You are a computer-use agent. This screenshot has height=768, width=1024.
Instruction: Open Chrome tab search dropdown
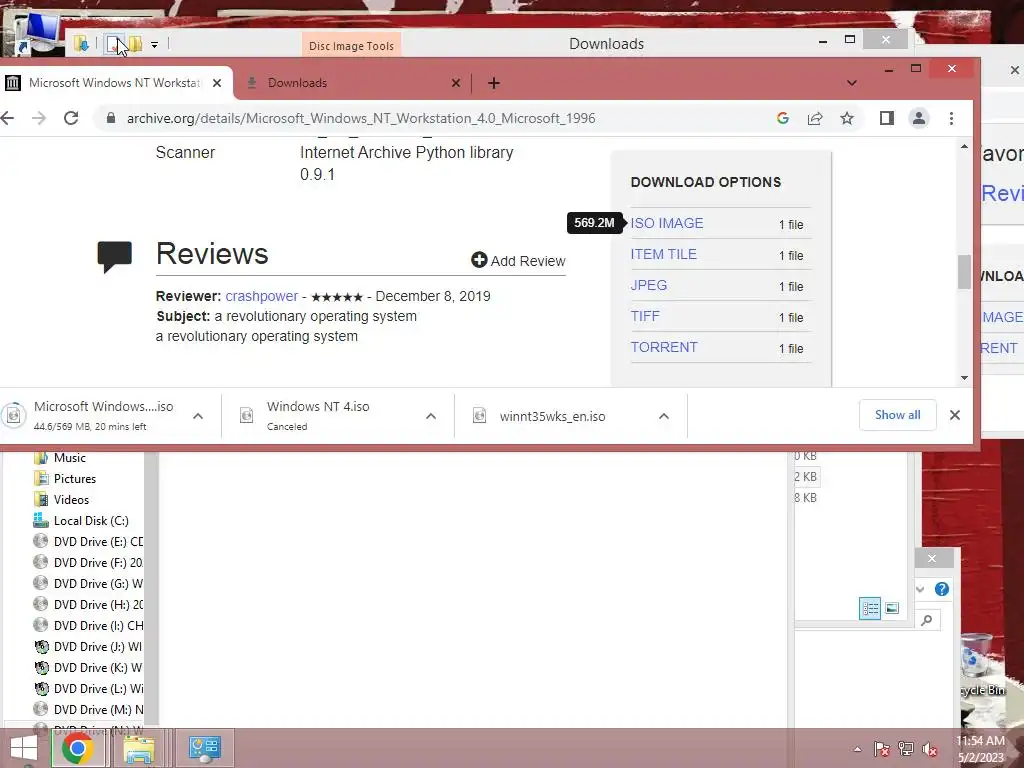tap(852, 83)
